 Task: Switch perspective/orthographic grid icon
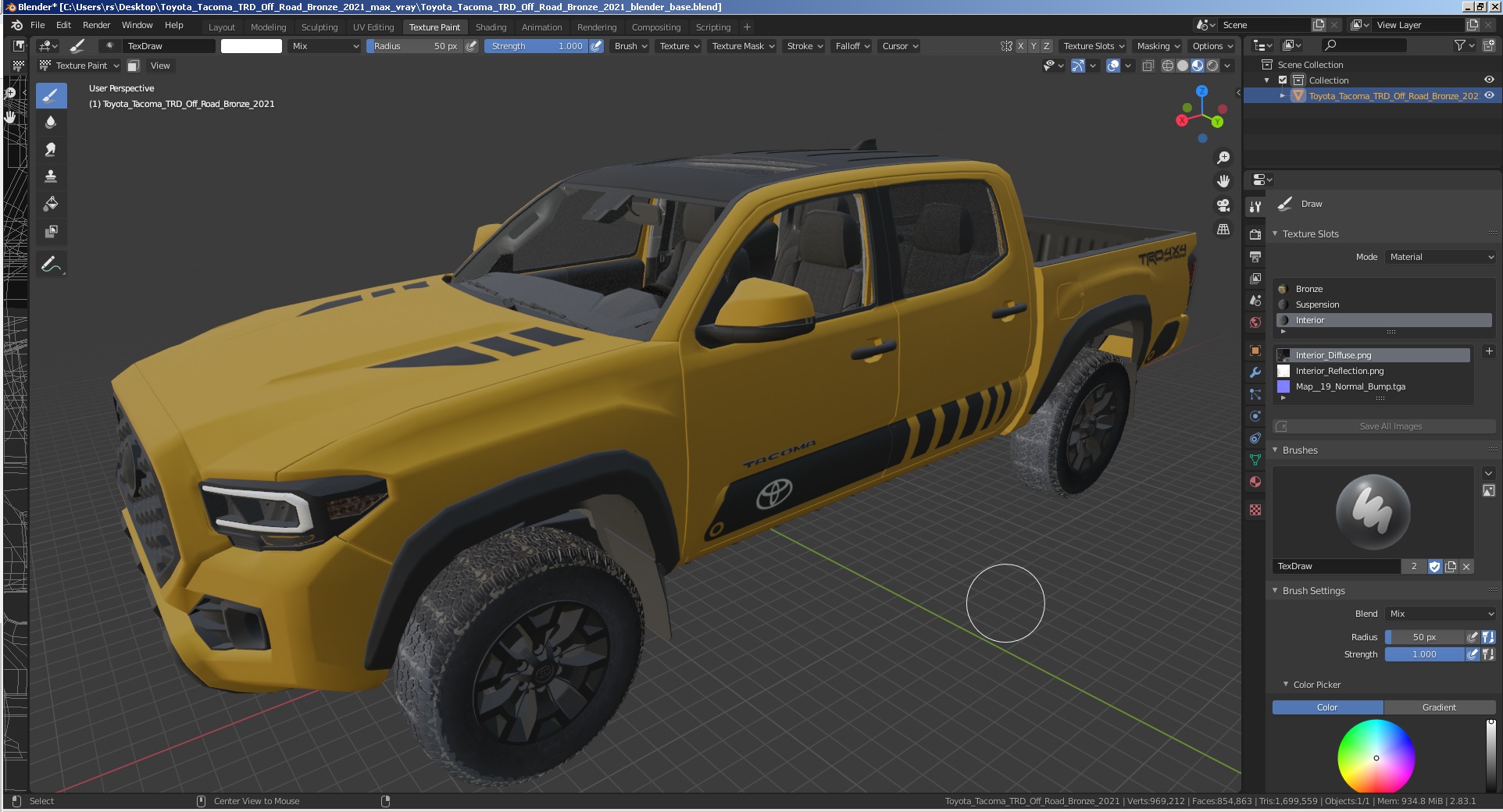[x=1223, y=230]
